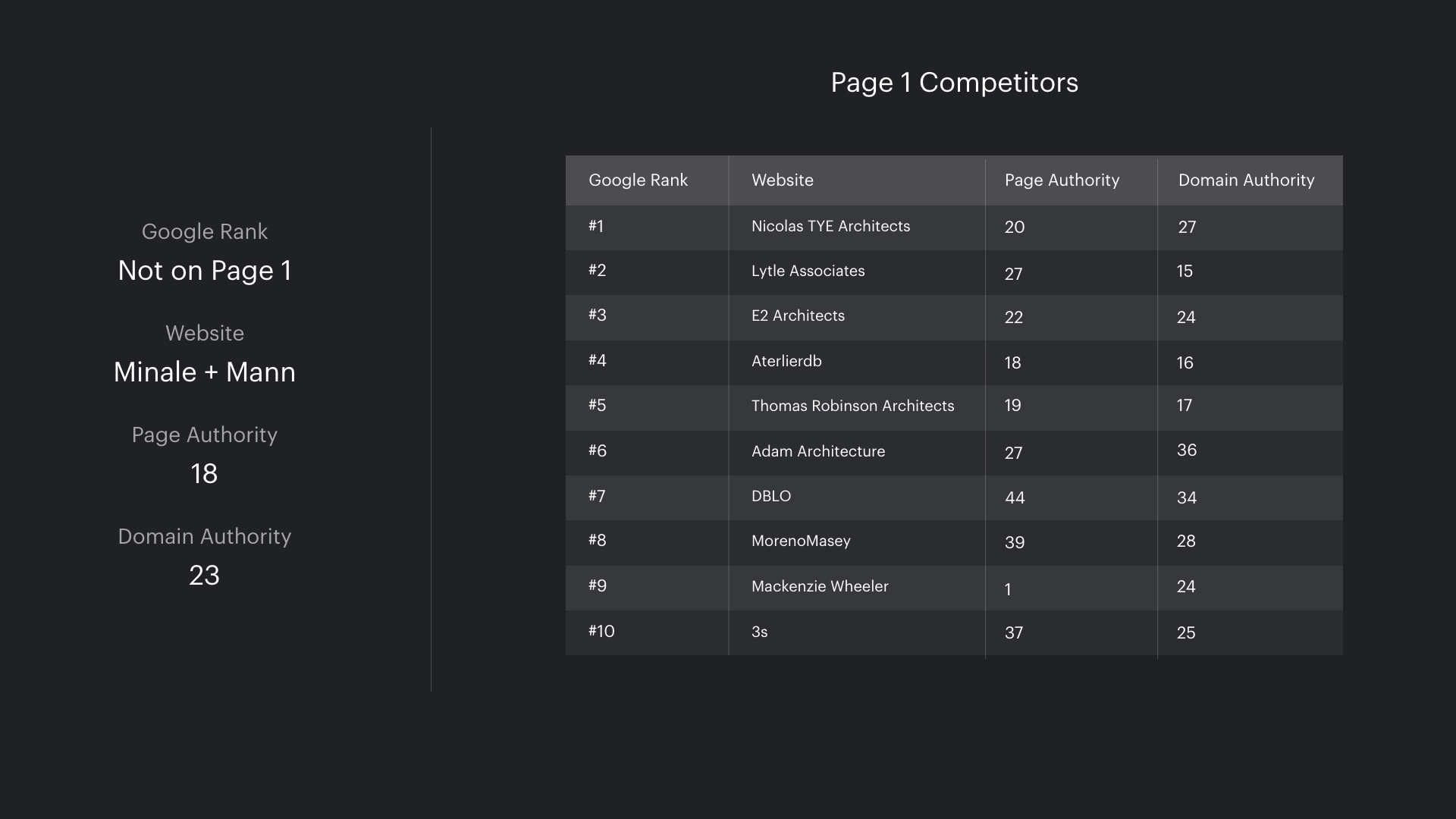Select Minale + Mann website name
The image size is (1456, 819).
[205, 372]
